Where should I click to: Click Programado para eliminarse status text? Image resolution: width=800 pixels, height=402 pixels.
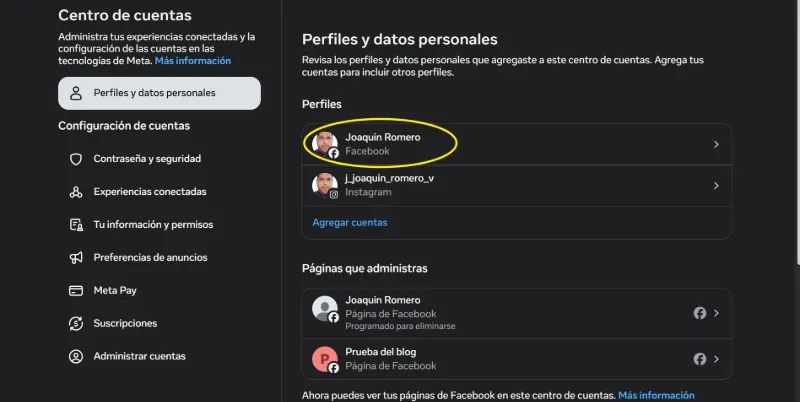click(400, 326)
